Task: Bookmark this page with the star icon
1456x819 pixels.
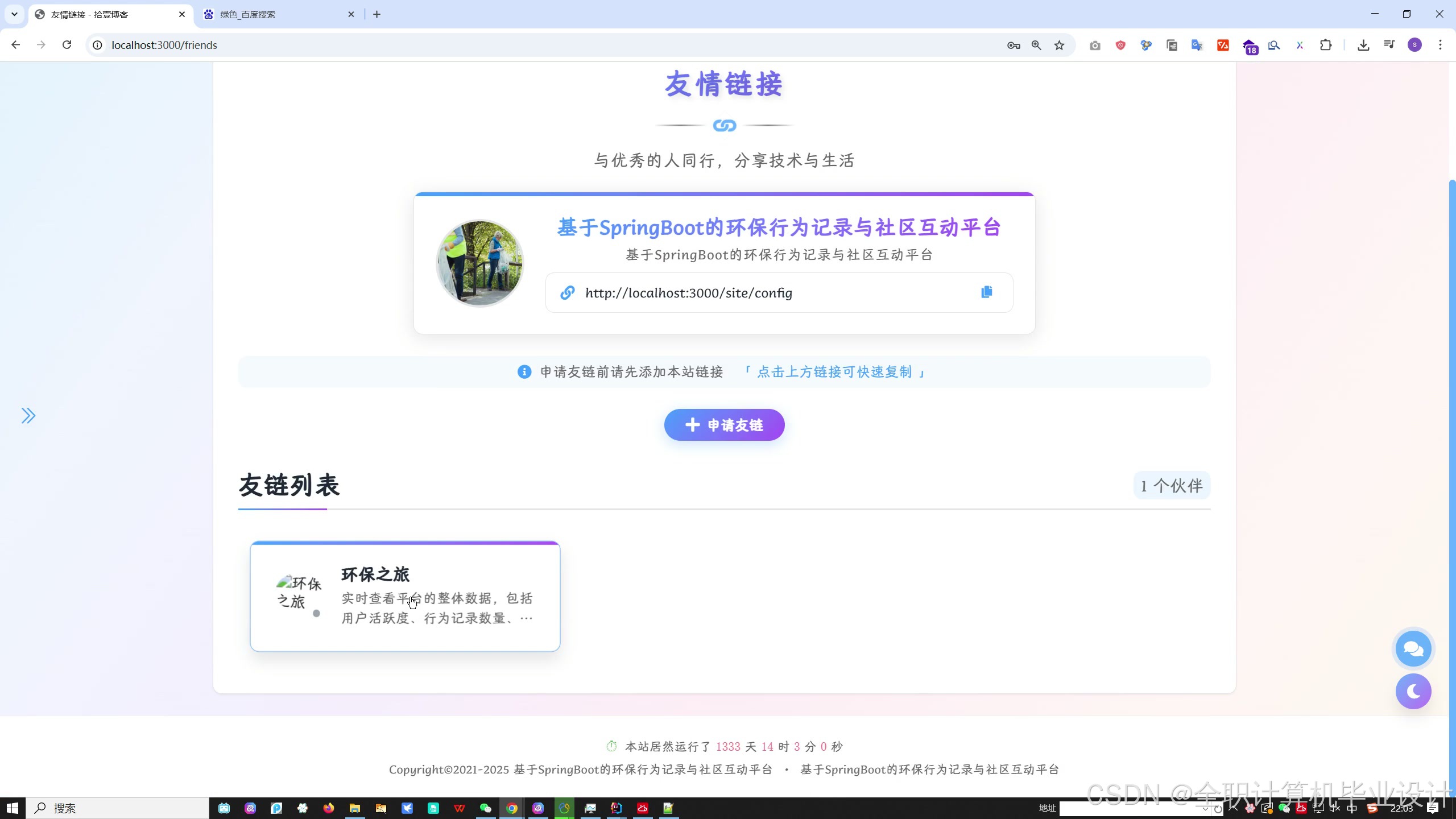Action: click(x=1059, y=45)
